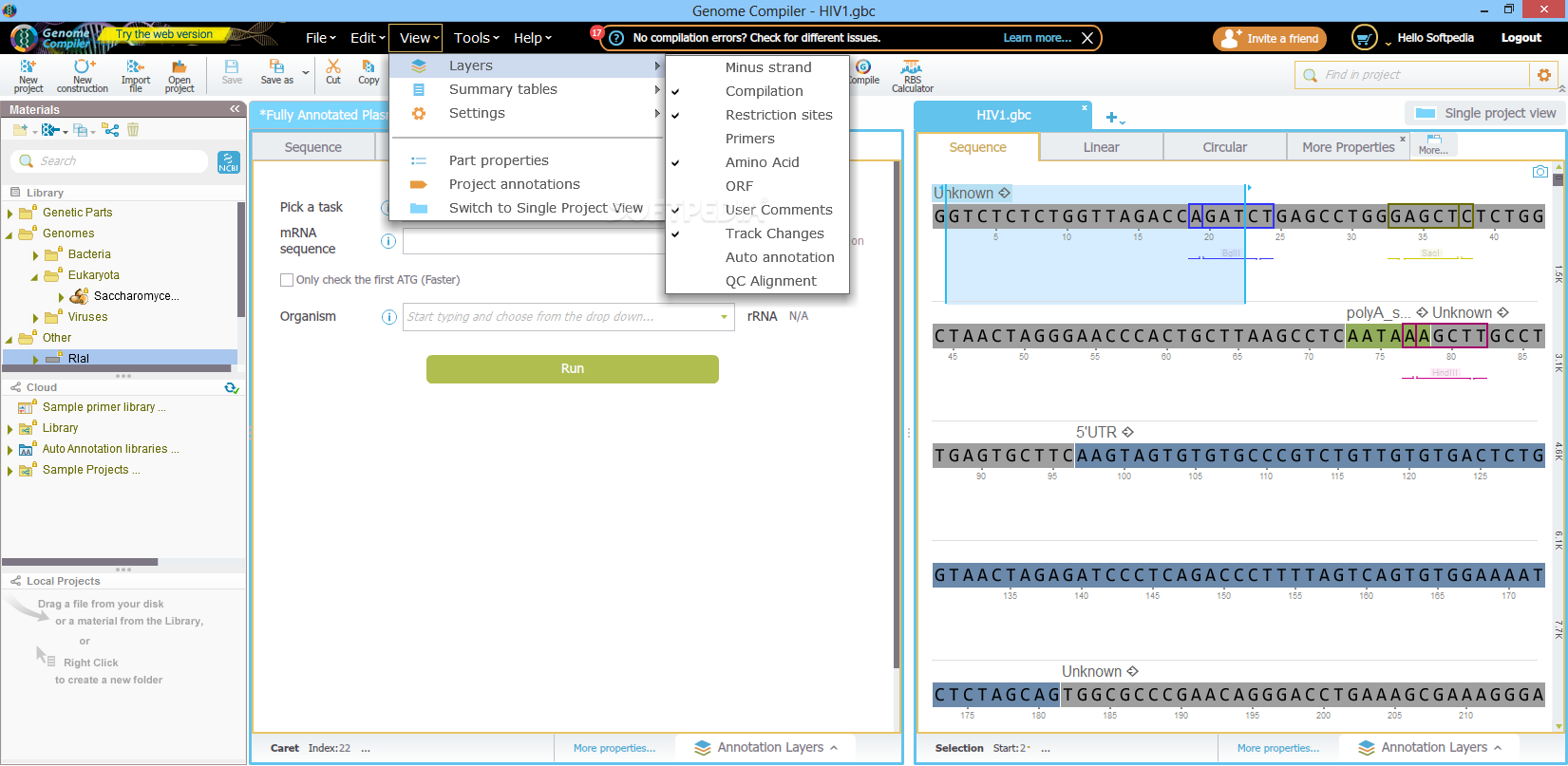Switch to the Linear tab

[x=1102, y=147]
